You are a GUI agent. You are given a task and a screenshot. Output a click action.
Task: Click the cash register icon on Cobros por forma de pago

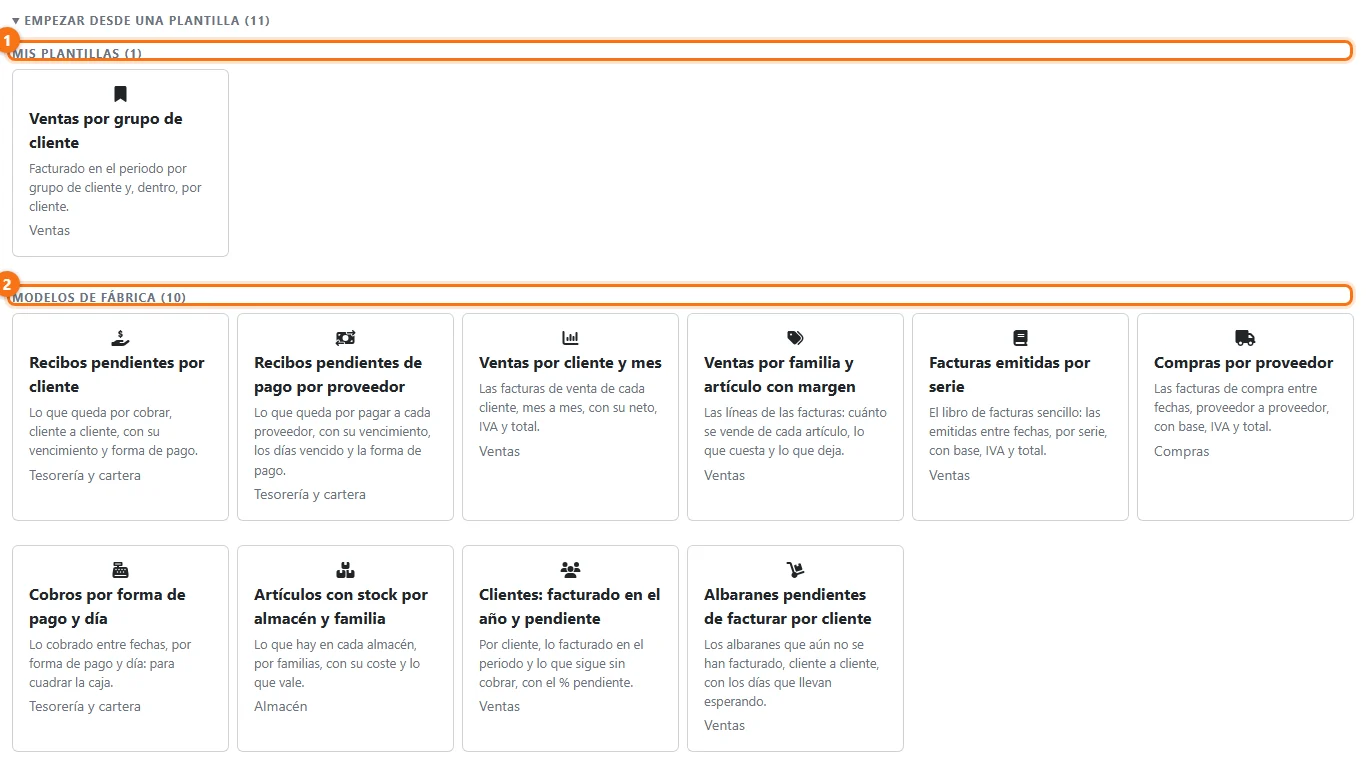pos(120,570)
